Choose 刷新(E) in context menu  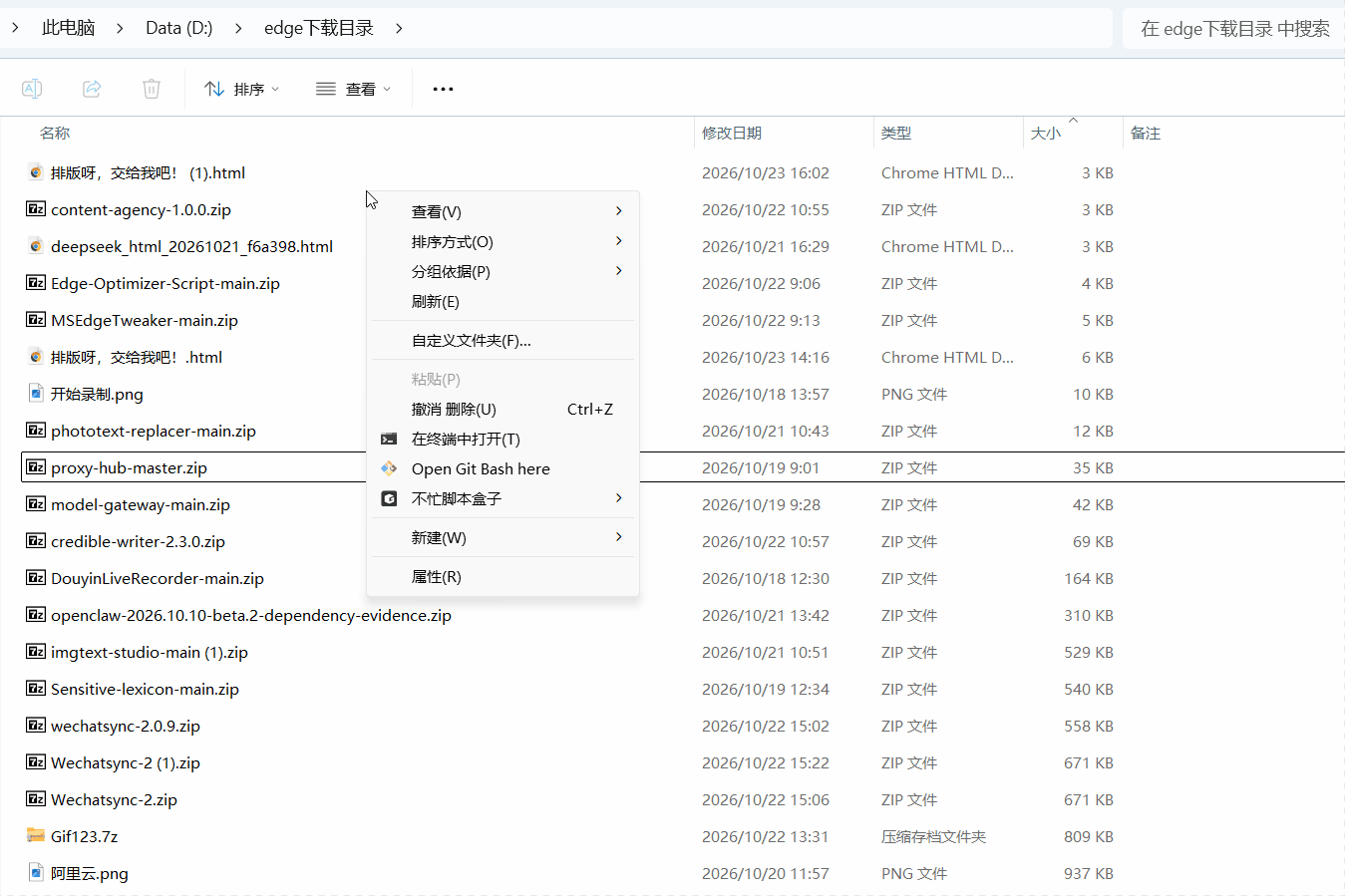pos(503,301)
